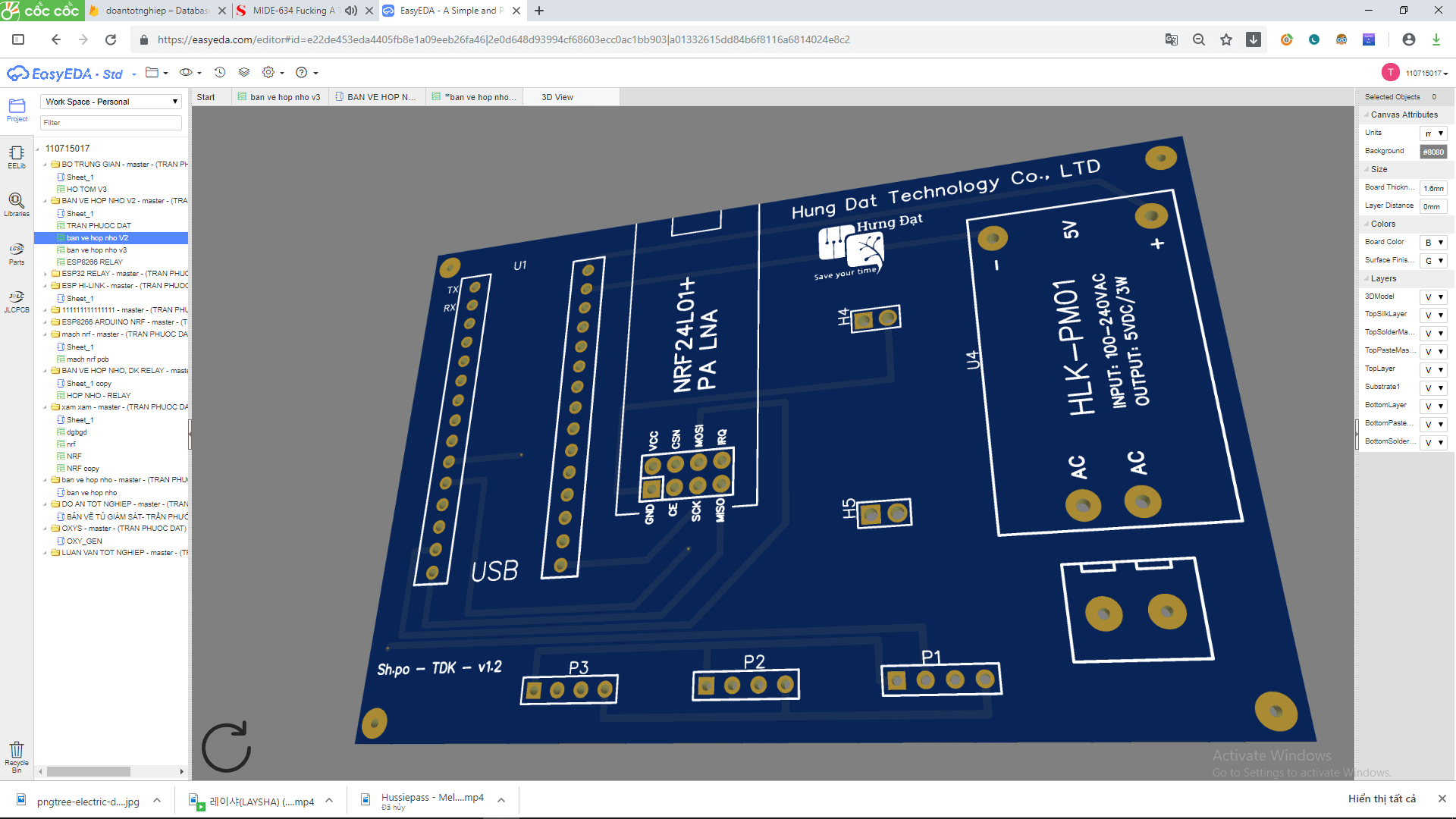Click the EasyEDA Std logo
The width and height of the screenshot is (1456, 819).
(64, 74)
